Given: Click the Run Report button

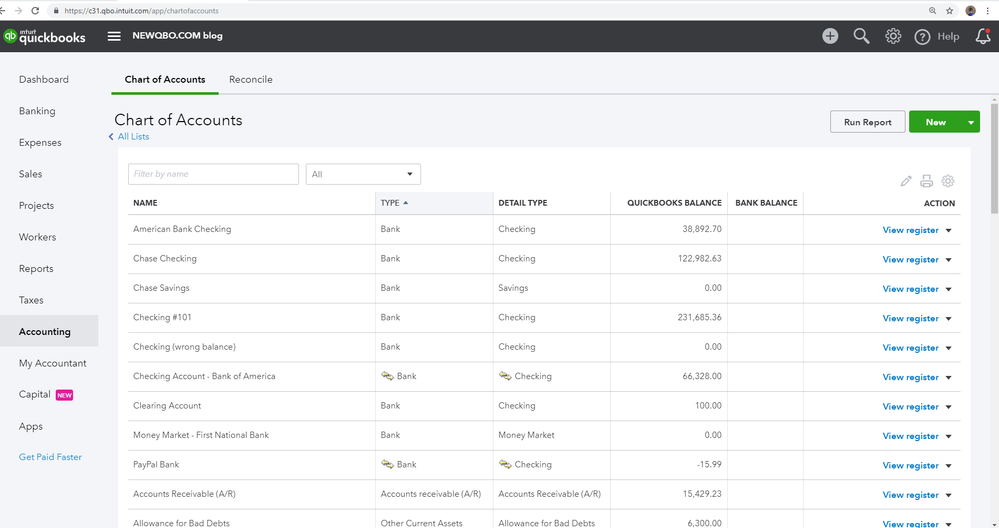Looking at the screenshot, I should click(867, 122).
